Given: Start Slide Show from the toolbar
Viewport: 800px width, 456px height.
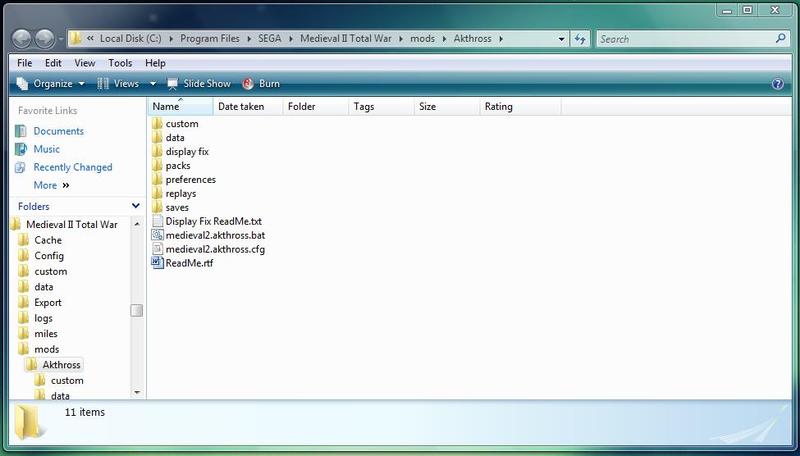Looking at the screenshot, I should (x=199, y=84).
